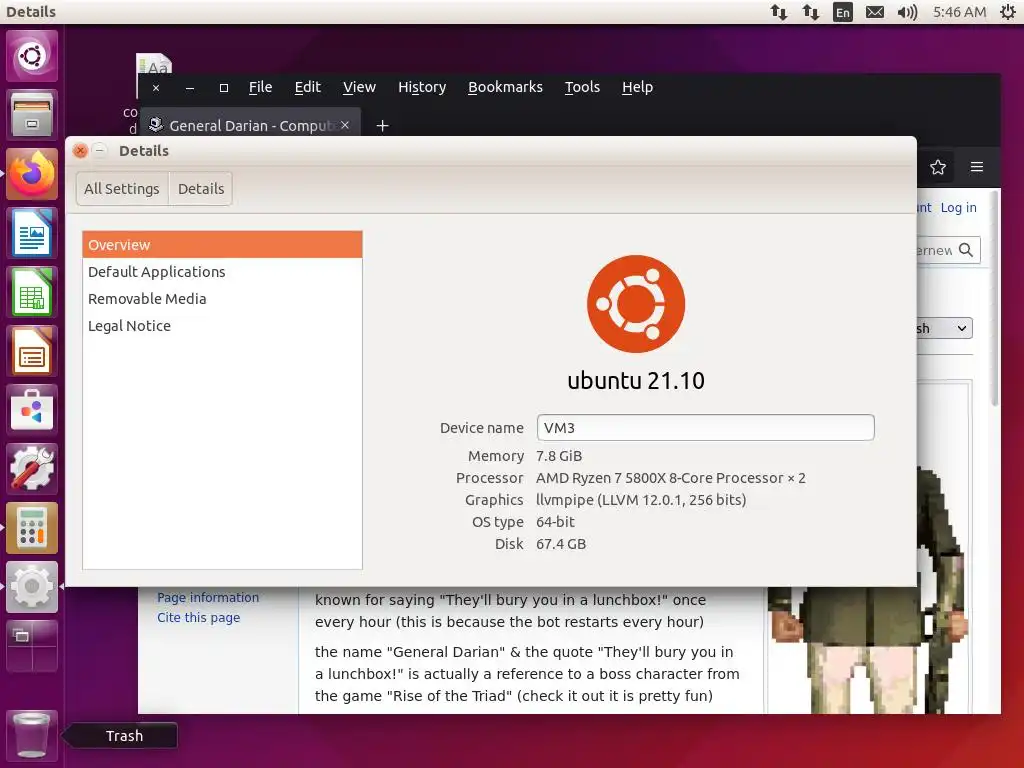This screenshot has height=768, width=1024.
Task: Open the sound volume indicator
Action: (x=907, y=12)
